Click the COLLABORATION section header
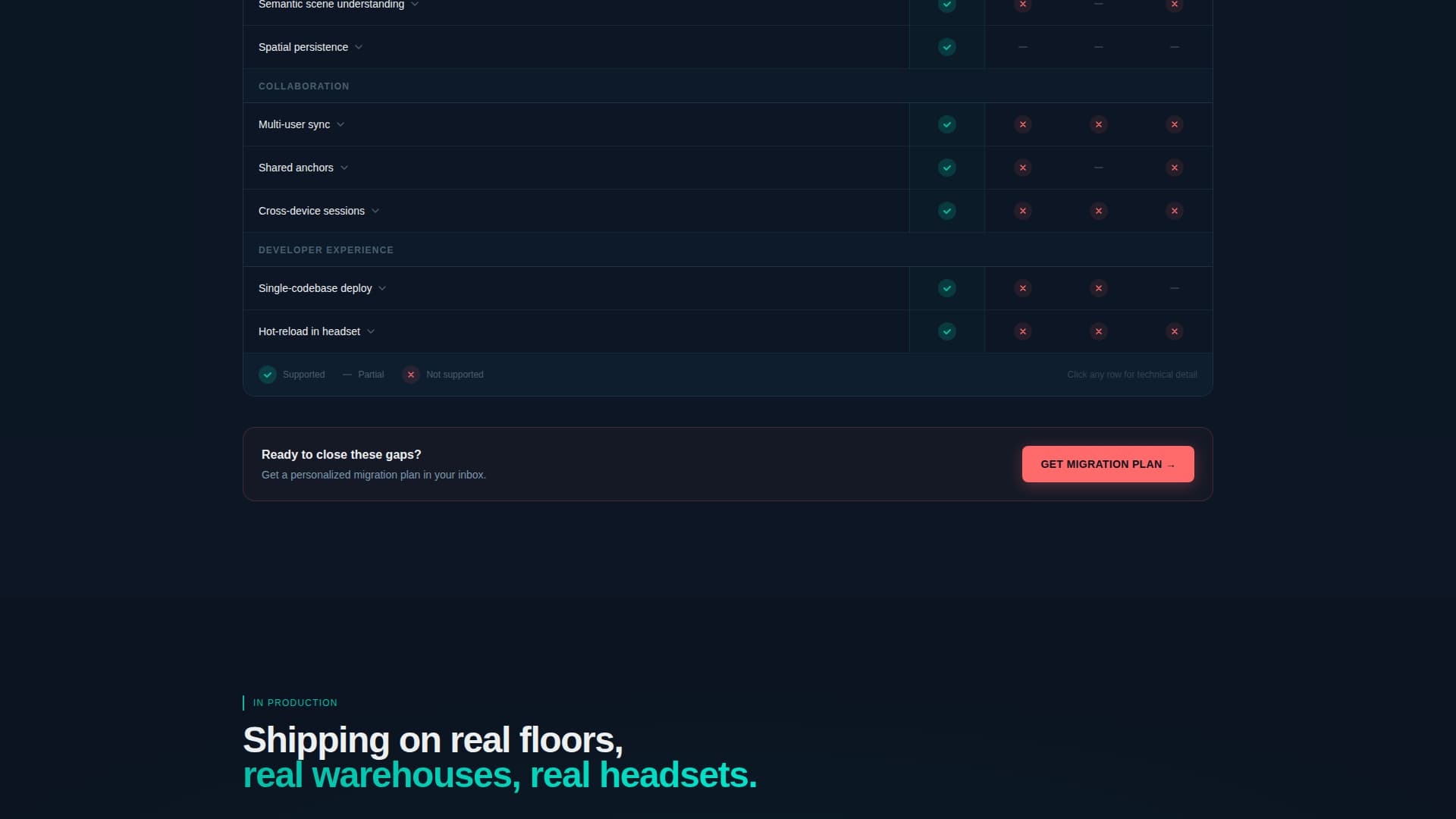1456x819 pixels. tap(303, 86)
